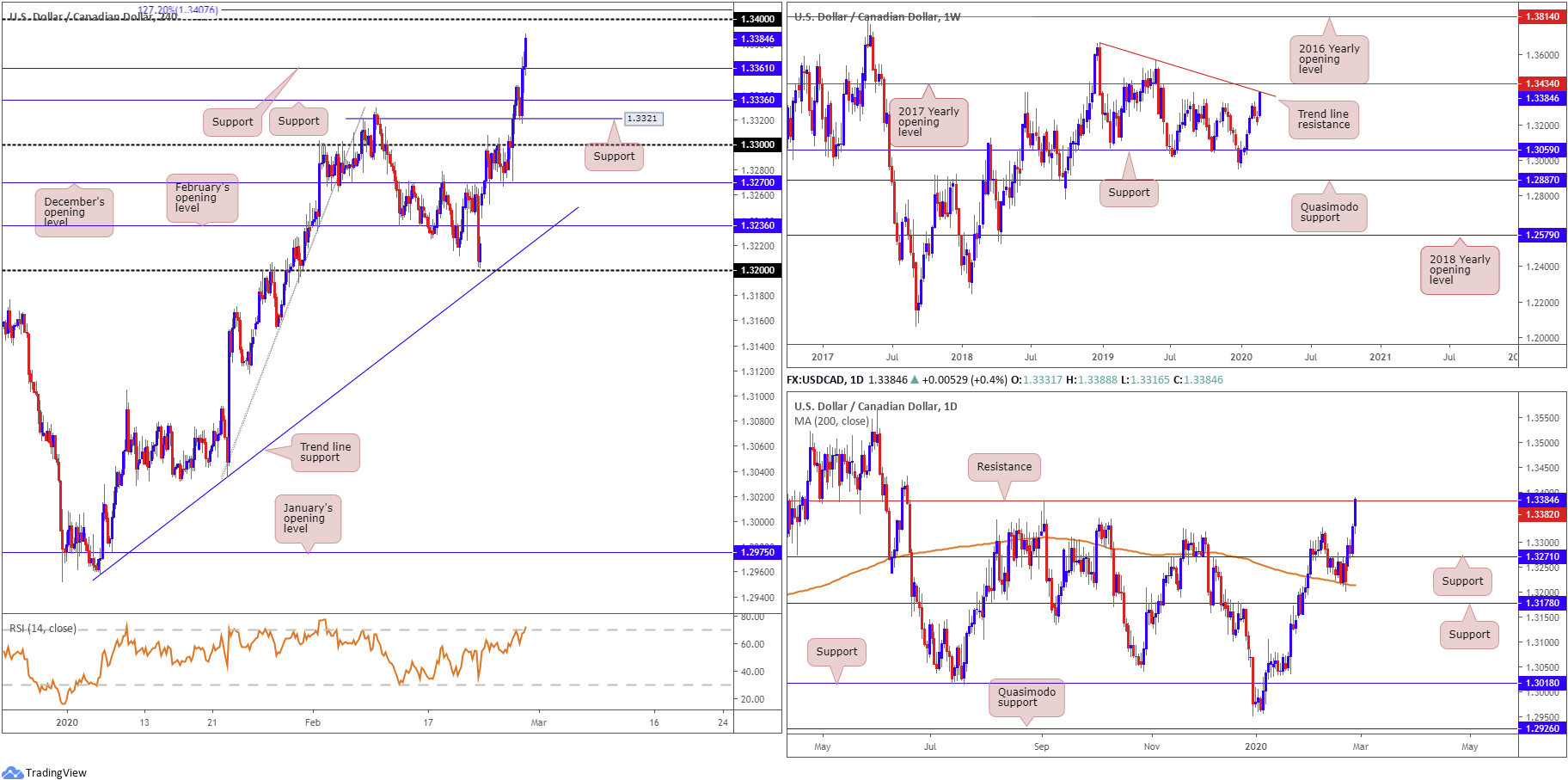This screenshot has height=780, width=1568.
Task: Click the Trend line resistance callout
Action: coord(1324,120)
